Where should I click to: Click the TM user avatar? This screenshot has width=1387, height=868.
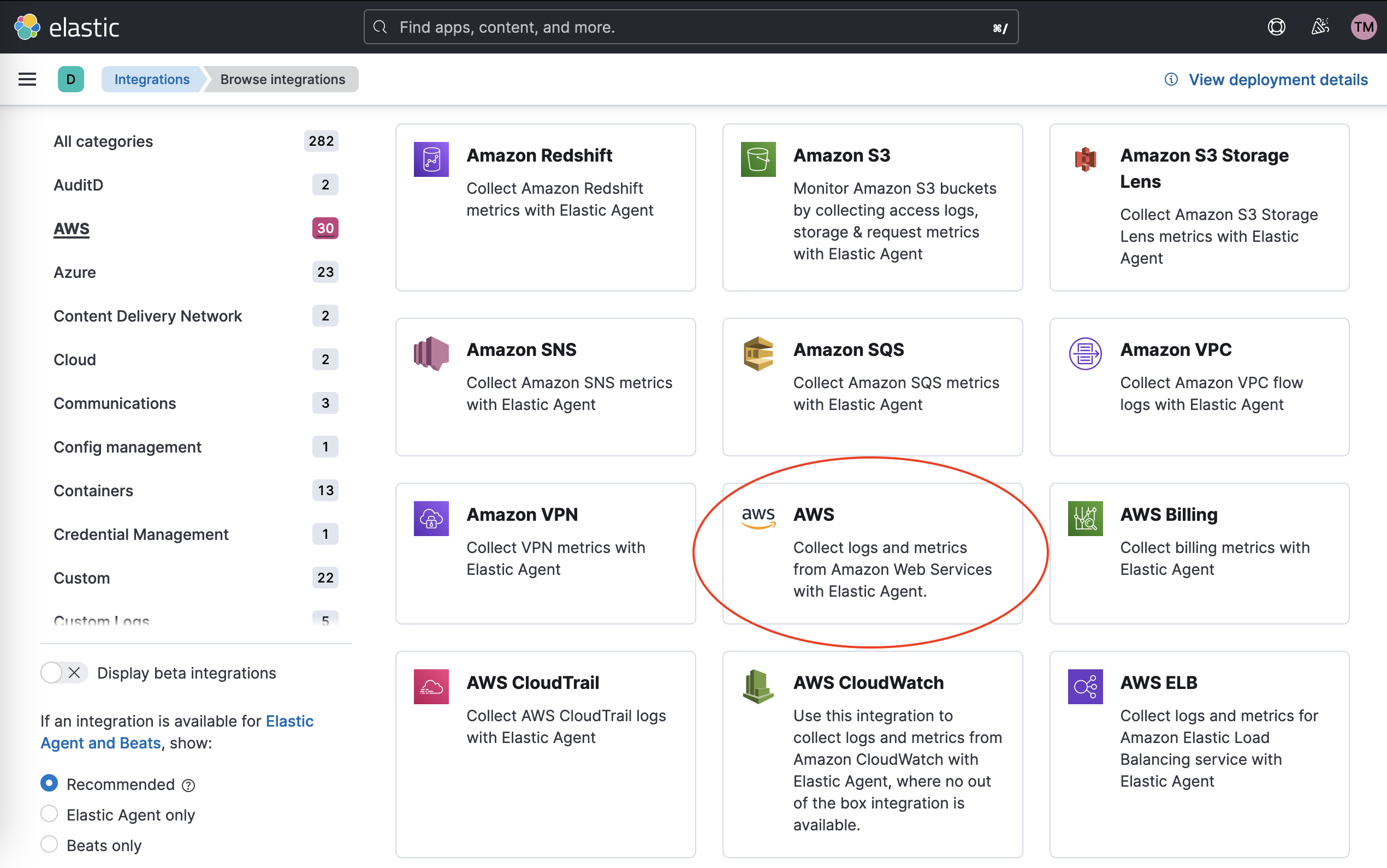point(1364,26)
